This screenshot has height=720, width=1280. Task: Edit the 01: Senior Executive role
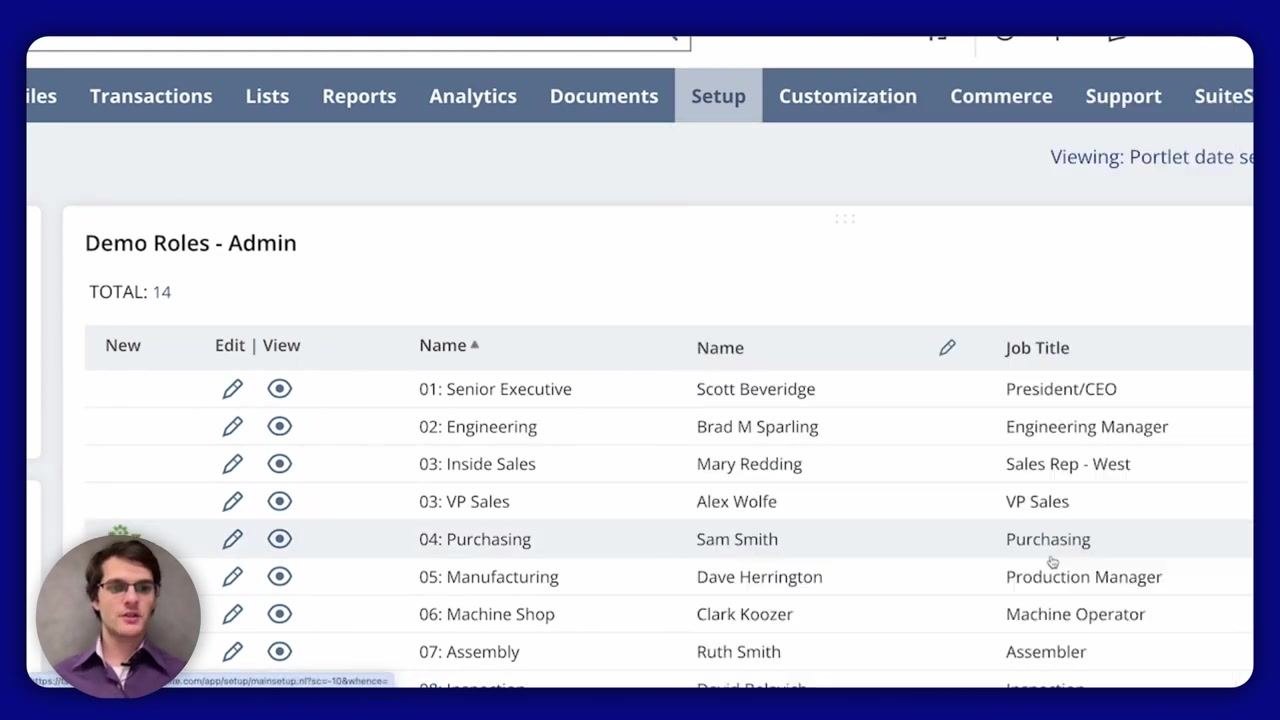232,389
